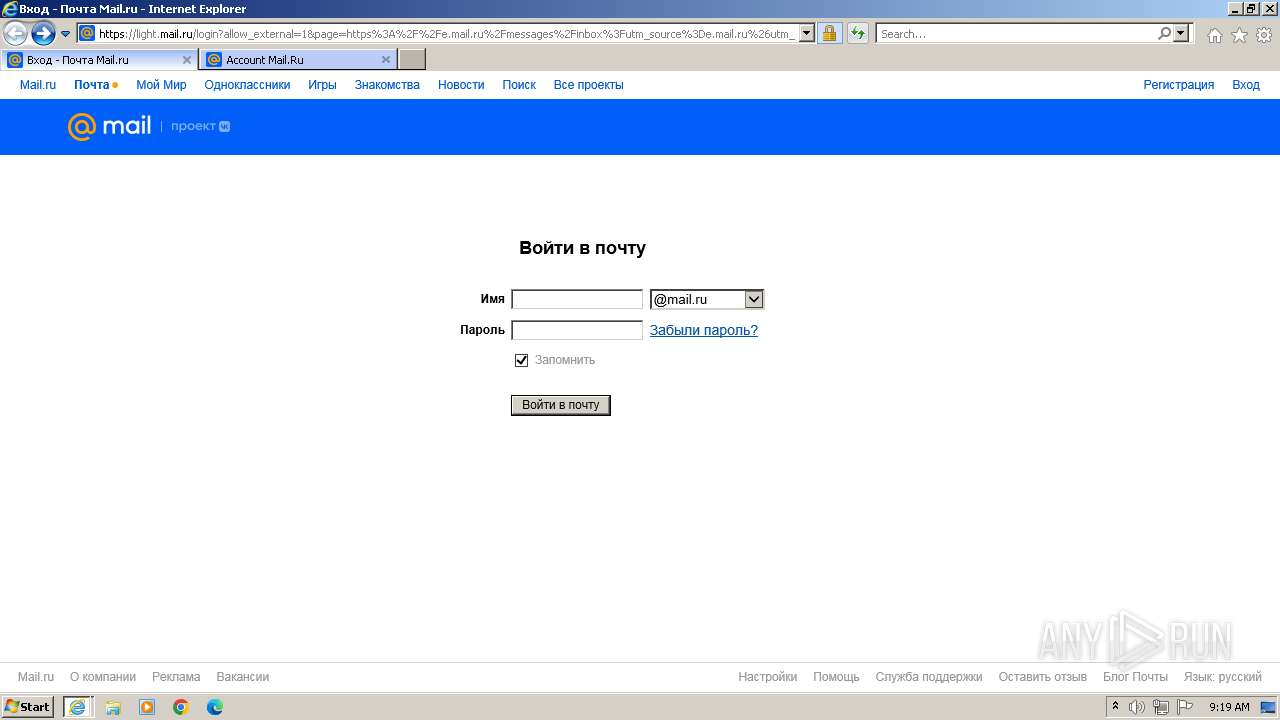Open the File Explorer taskbar icon
1280x720 pixels.
(113, 707)
